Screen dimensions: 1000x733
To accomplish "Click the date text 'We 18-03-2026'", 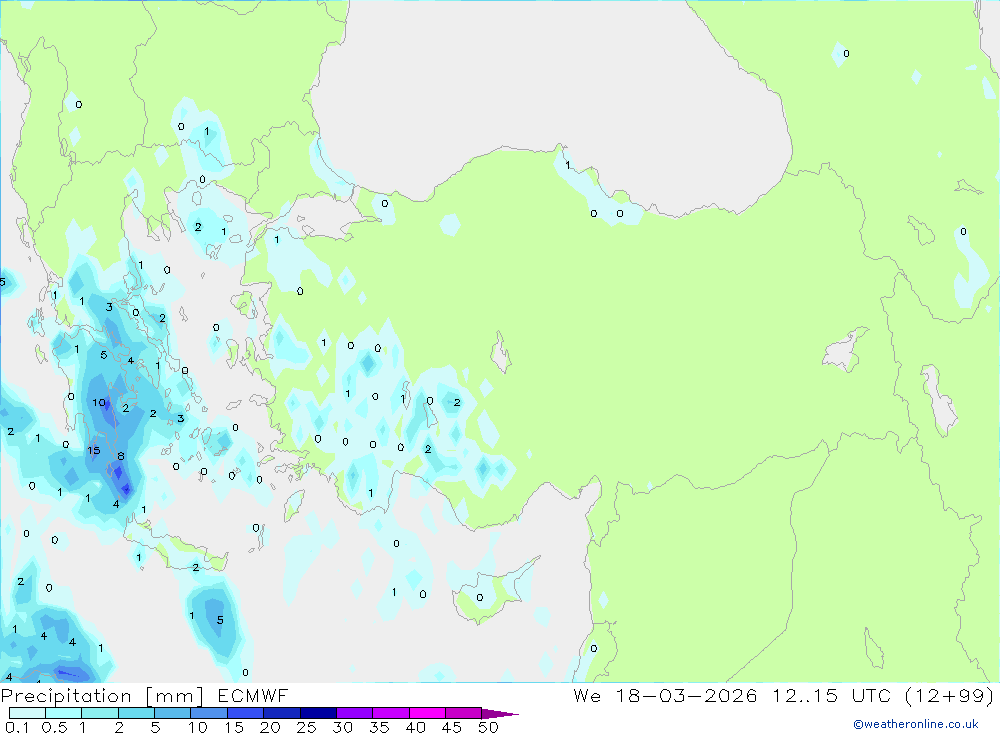I will (x=665, y=695).
